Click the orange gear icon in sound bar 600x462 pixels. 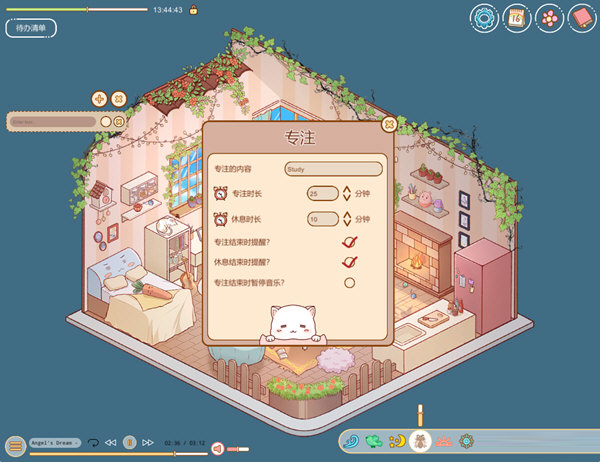pos(466,440)
